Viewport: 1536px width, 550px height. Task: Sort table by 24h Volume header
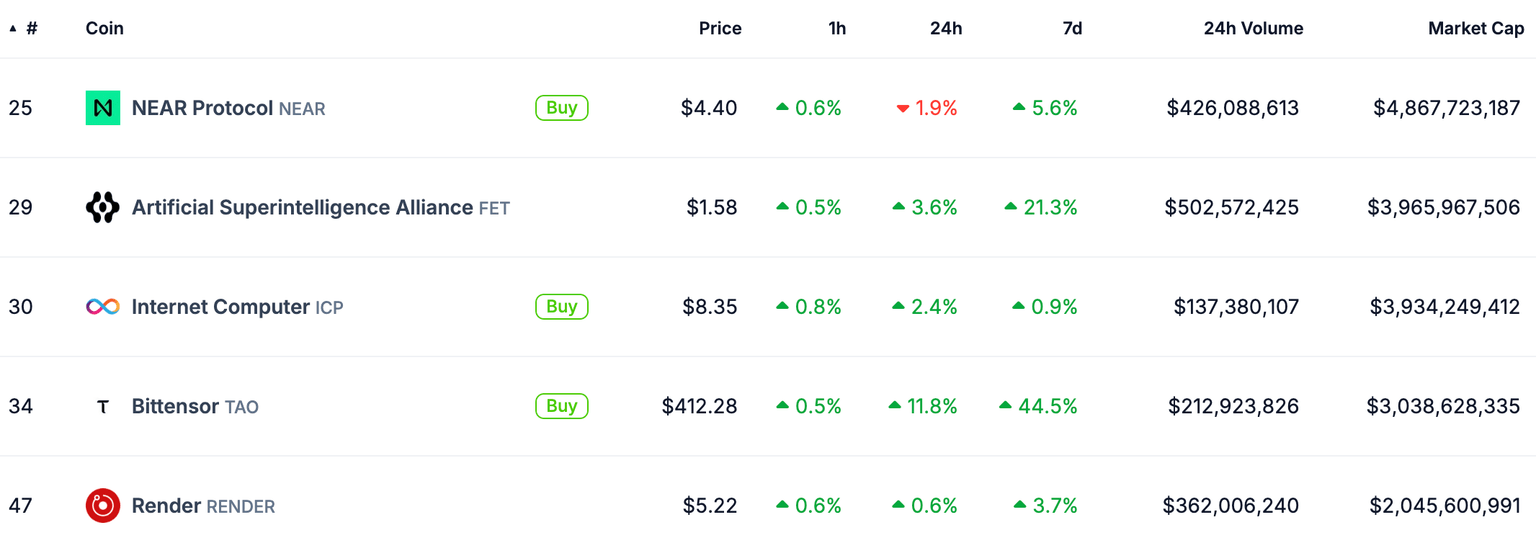coord(1252,28)
